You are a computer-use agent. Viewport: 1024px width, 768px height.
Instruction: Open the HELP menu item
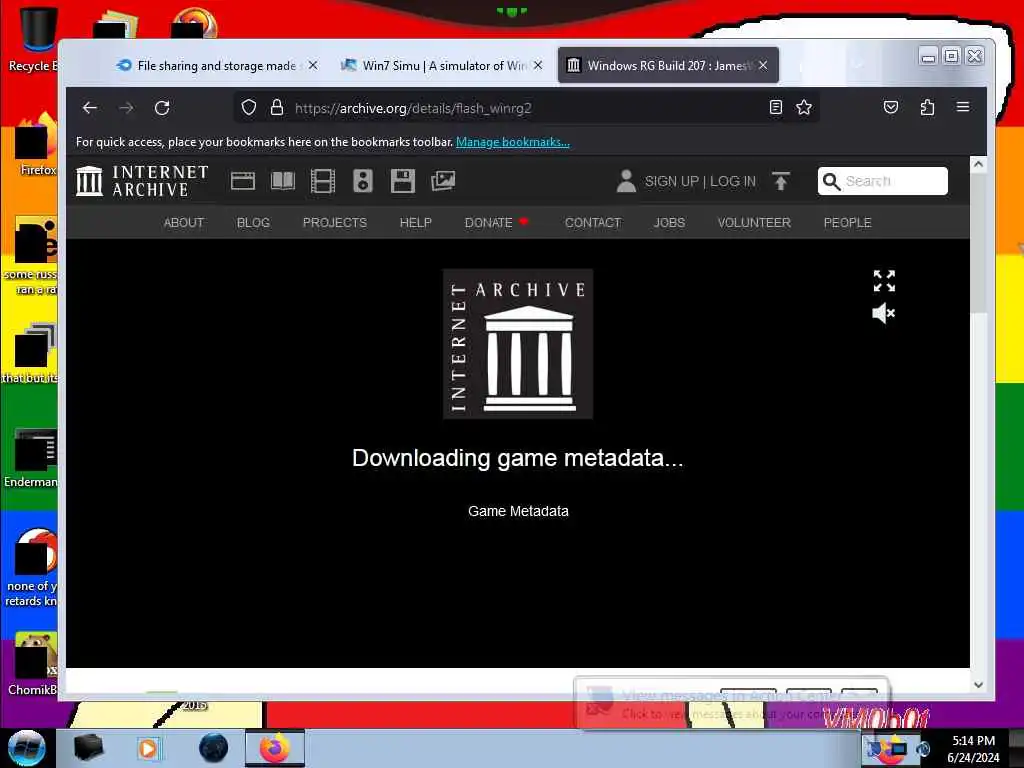pos(415,223)
